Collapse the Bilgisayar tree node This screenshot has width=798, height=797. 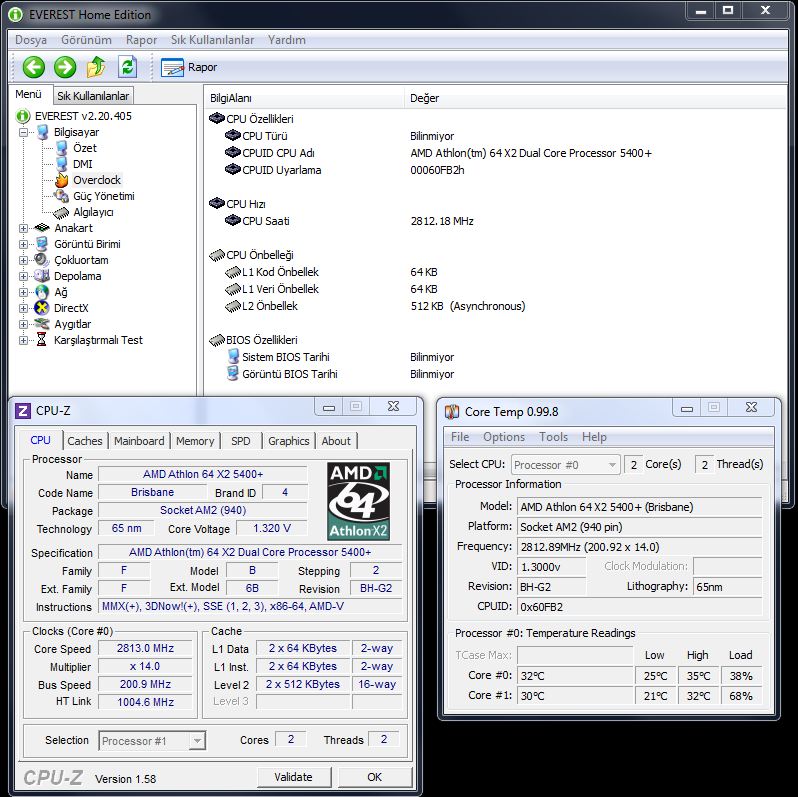[x=24, y=132]
